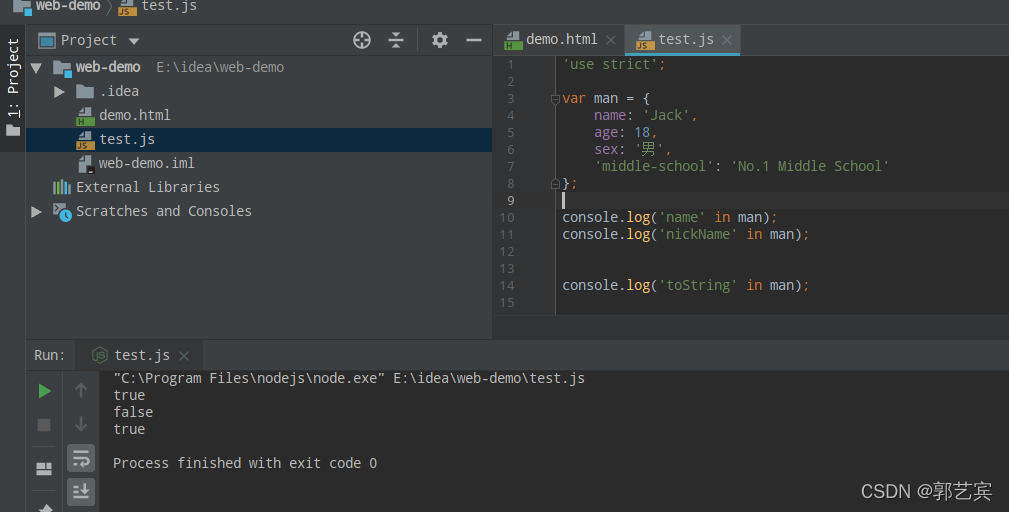Run test.js with the green play button

(44, 390)
